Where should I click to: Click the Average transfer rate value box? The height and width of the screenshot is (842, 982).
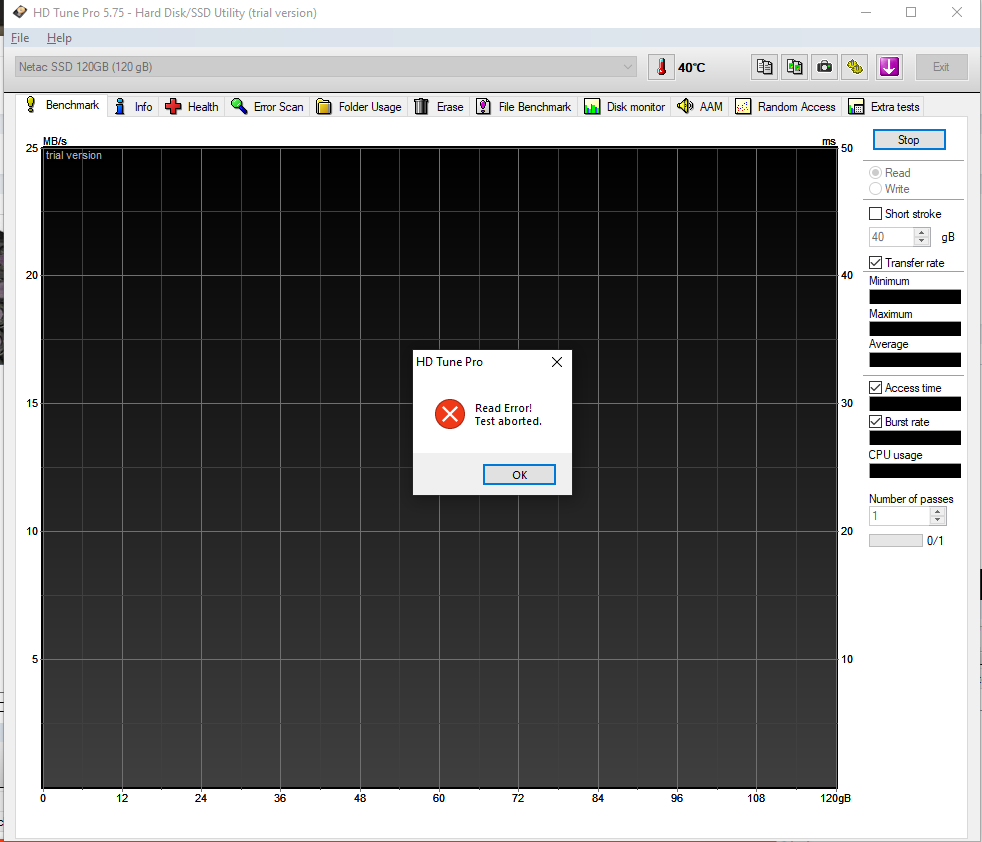914,360
